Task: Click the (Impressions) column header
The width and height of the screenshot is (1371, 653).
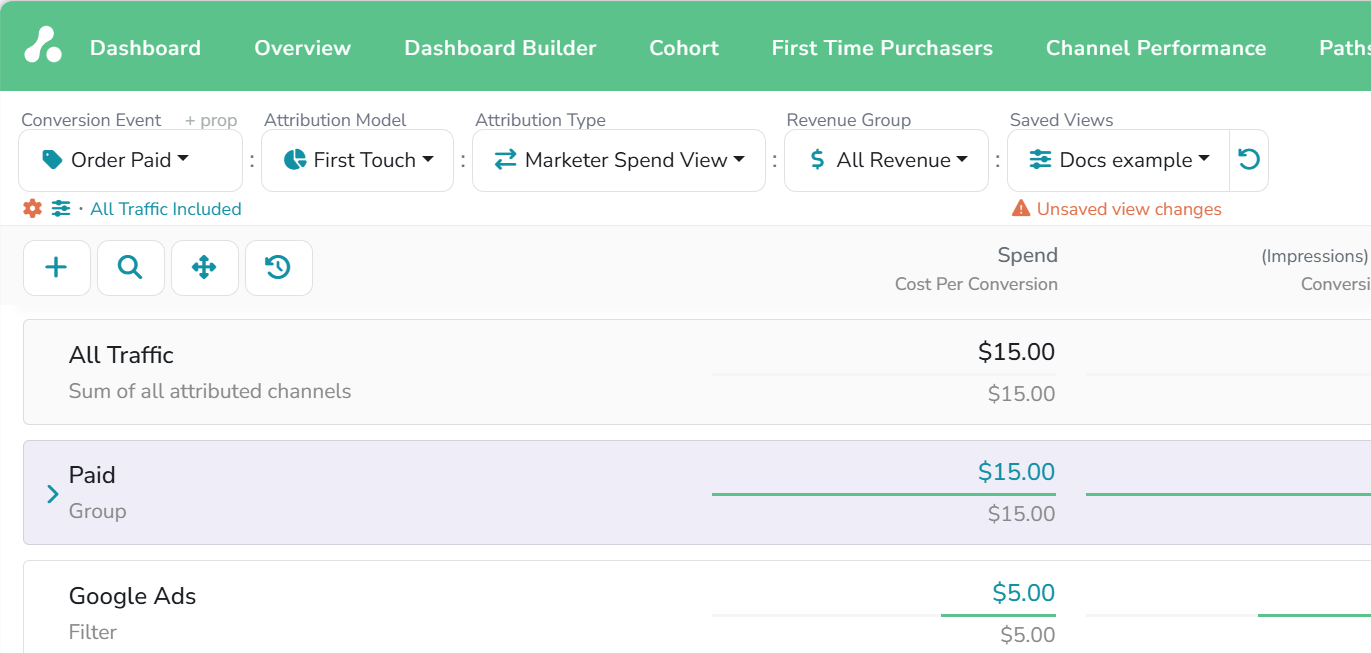Action: [1315, 256]
